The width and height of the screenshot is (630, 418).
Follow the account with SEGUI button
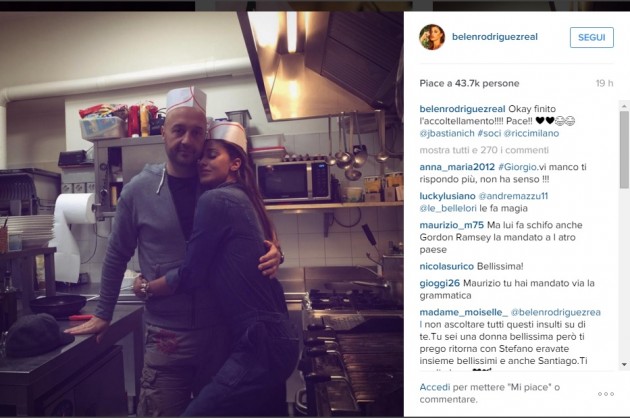tap(591, 37)
